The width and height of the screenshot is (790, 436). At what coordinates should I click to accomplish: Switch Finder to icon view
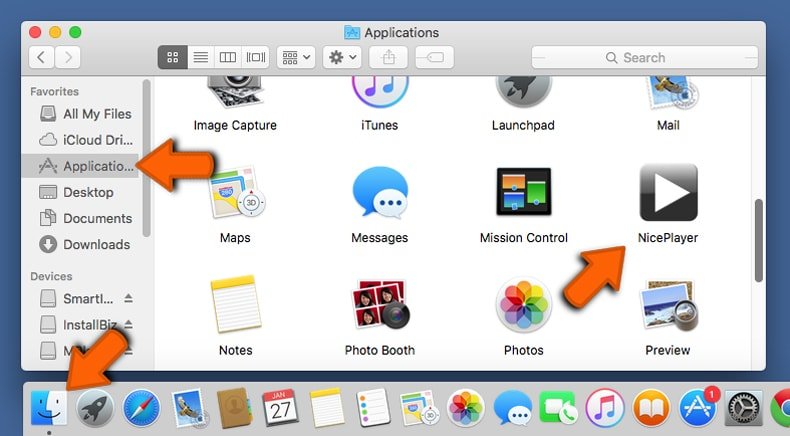[173, 57]
